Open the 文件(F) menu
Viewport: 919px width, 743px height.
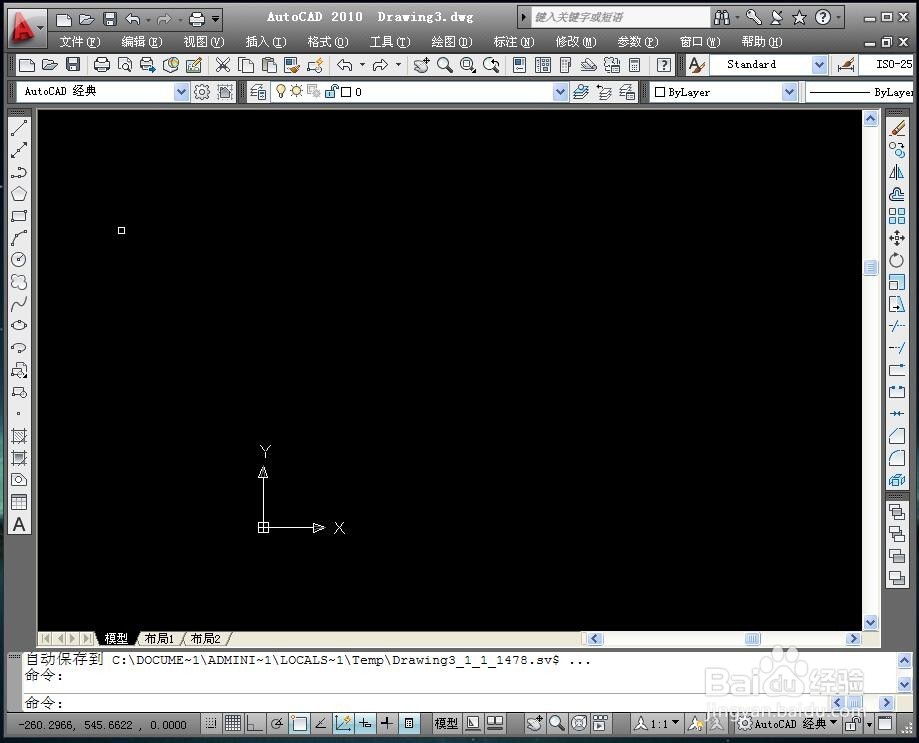tap(80, 42)
